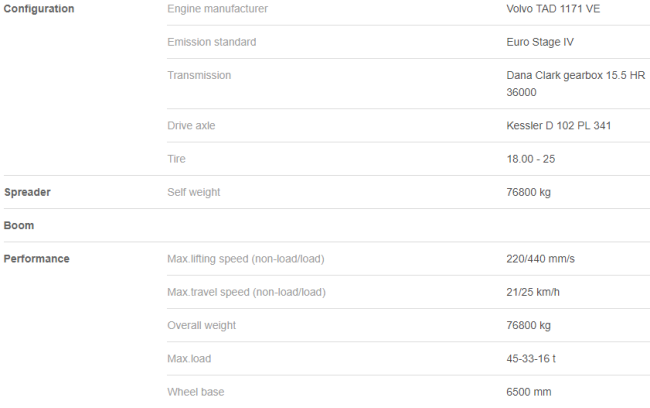Click the Performance section heading
The image size is (650, 408).
click(36, 259)
